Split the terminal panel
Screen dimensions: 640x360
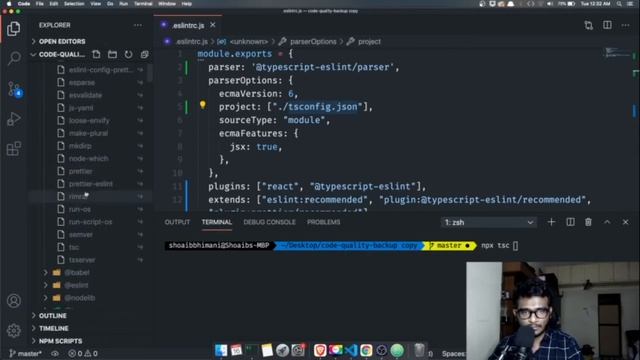[x=570, y=222]
